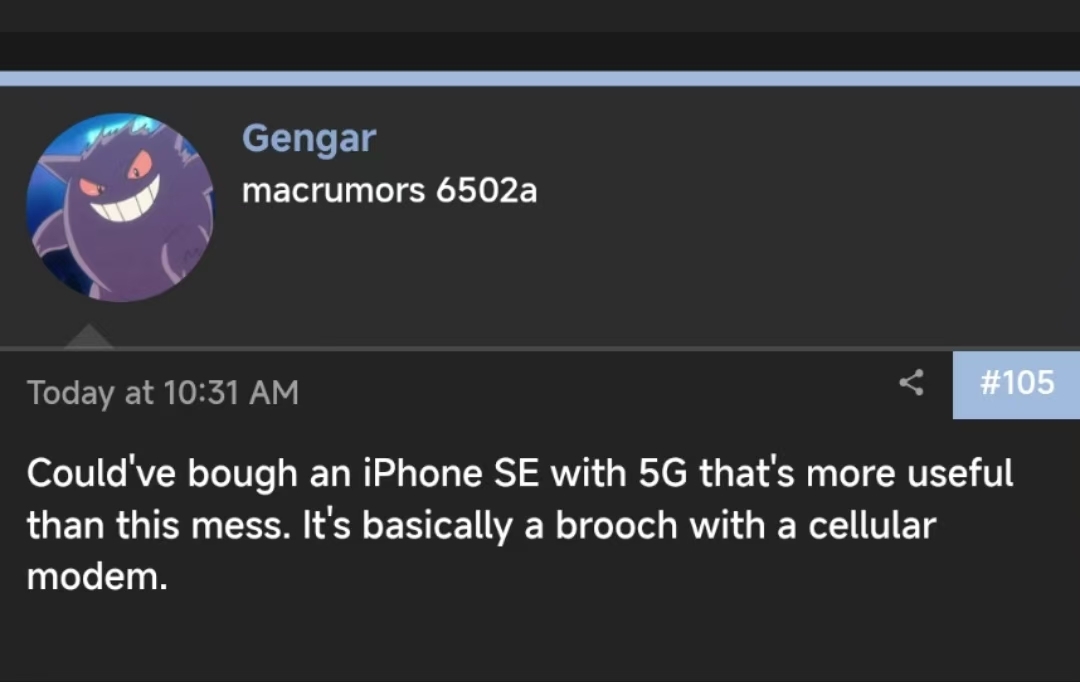Click the word modem ending the post
Screen dimensions: 1080x682
pos(95,578)
